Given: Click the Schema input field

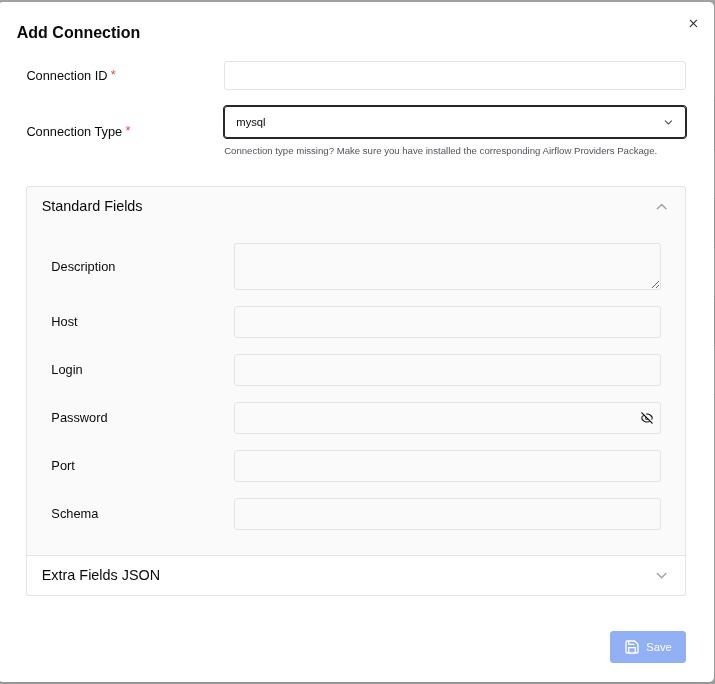Looking at the screenshot, I should click(446, 514).
